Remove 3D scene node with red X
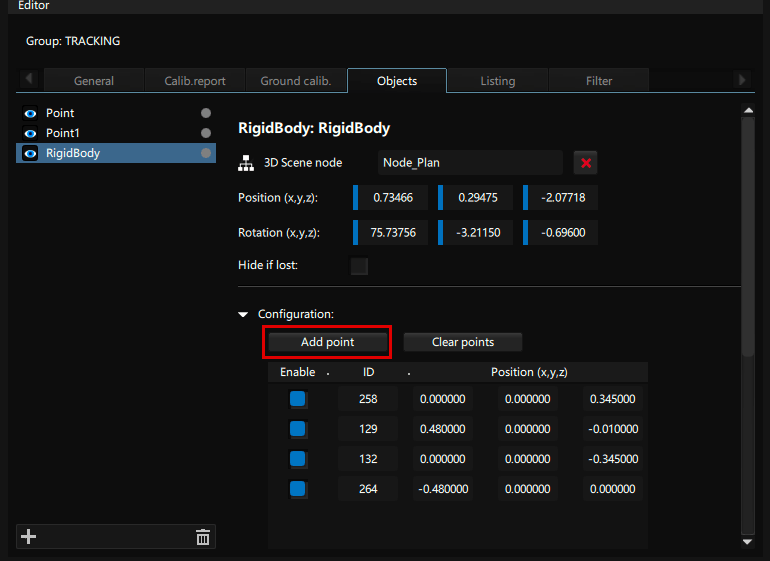The image size is (770, 561). (585, 163)
